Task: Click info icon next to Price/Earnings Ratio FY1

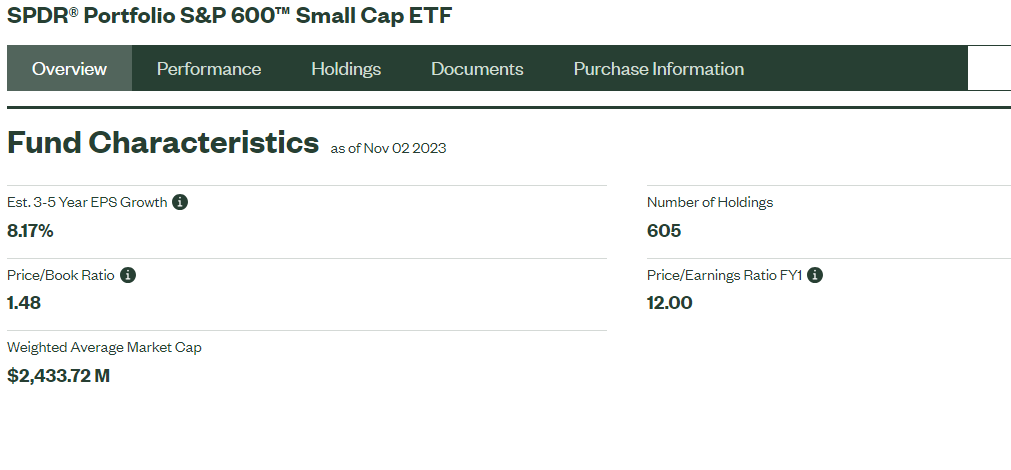Action: pyautogui.click(x=815, y=275)
